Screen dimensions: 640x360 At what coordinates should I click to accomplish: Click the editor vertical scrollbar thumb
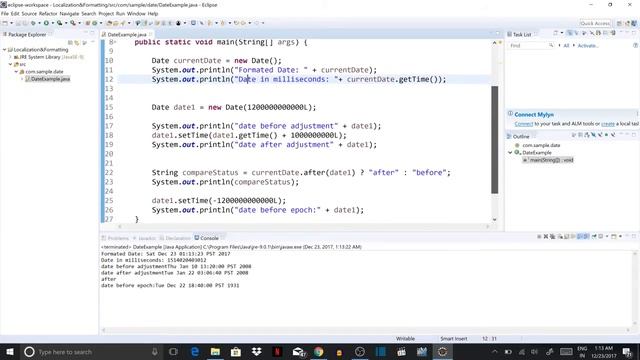coord(494,140)
